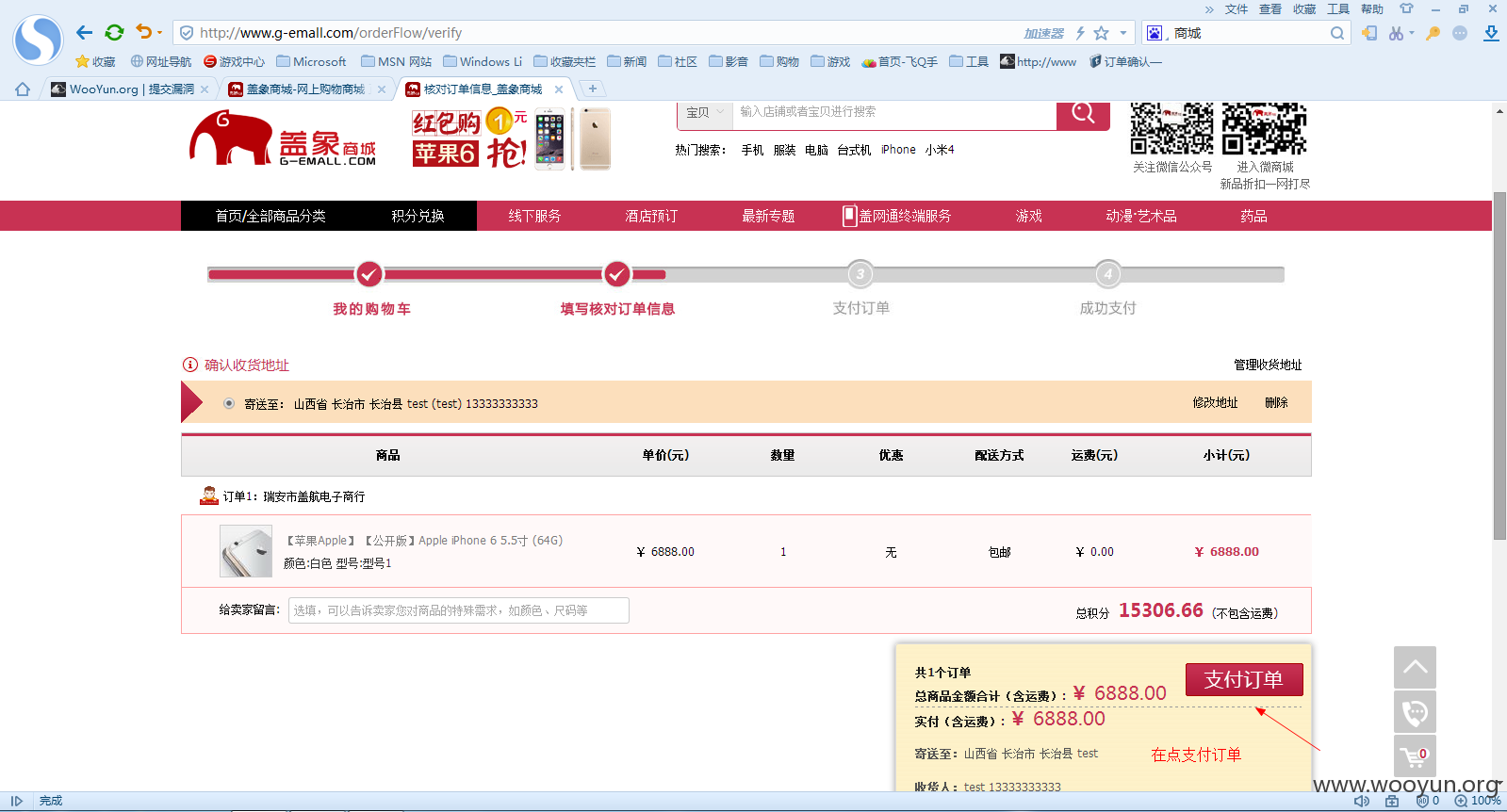This screenshot has width=1507, height=812.
Task: Open the 收藏 star favorites bookmark
Action: 95,61
